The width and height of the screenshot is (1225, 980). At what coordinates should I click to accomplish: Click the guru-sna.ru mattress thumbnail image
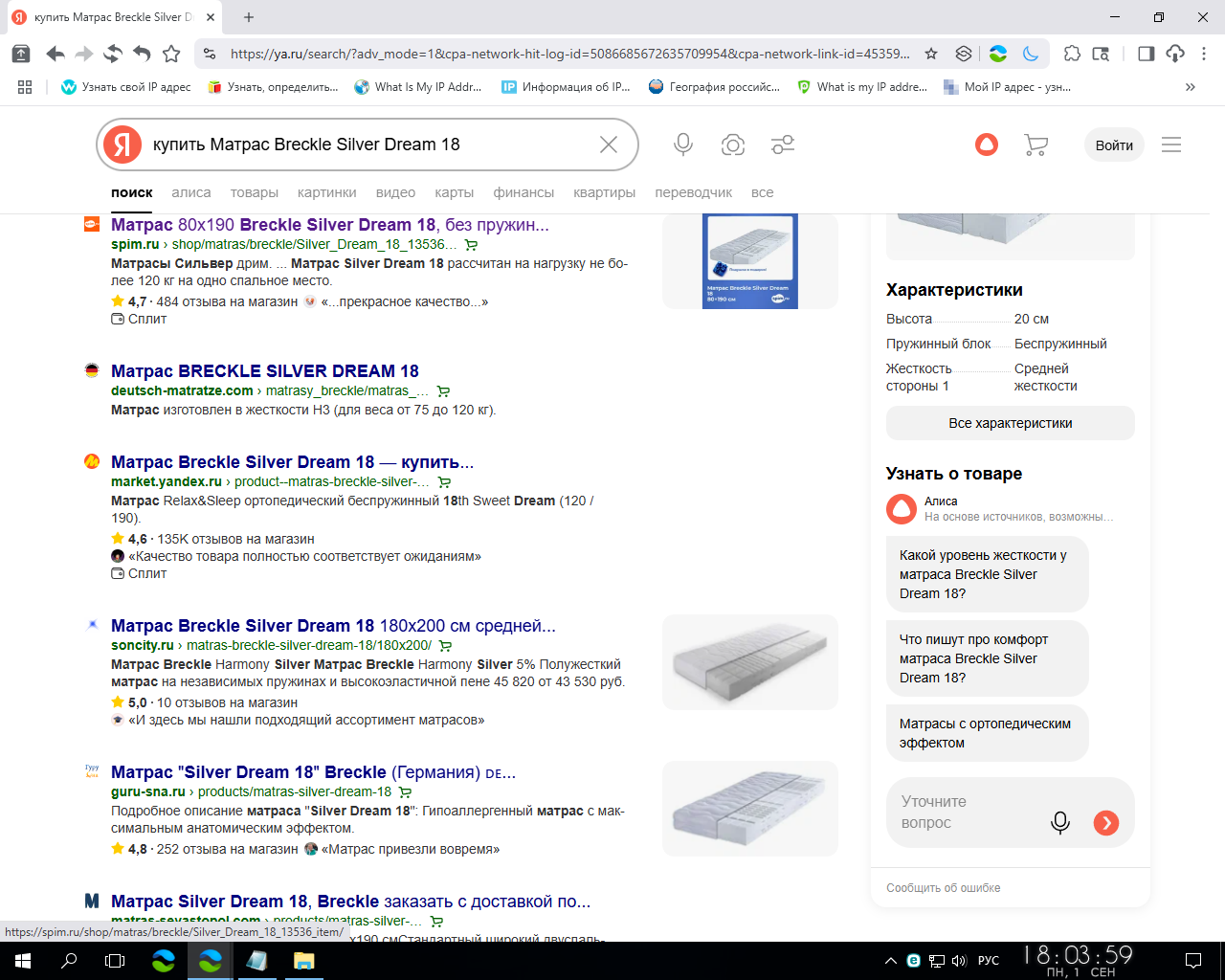pyautogui.click(x=750, y=809)
